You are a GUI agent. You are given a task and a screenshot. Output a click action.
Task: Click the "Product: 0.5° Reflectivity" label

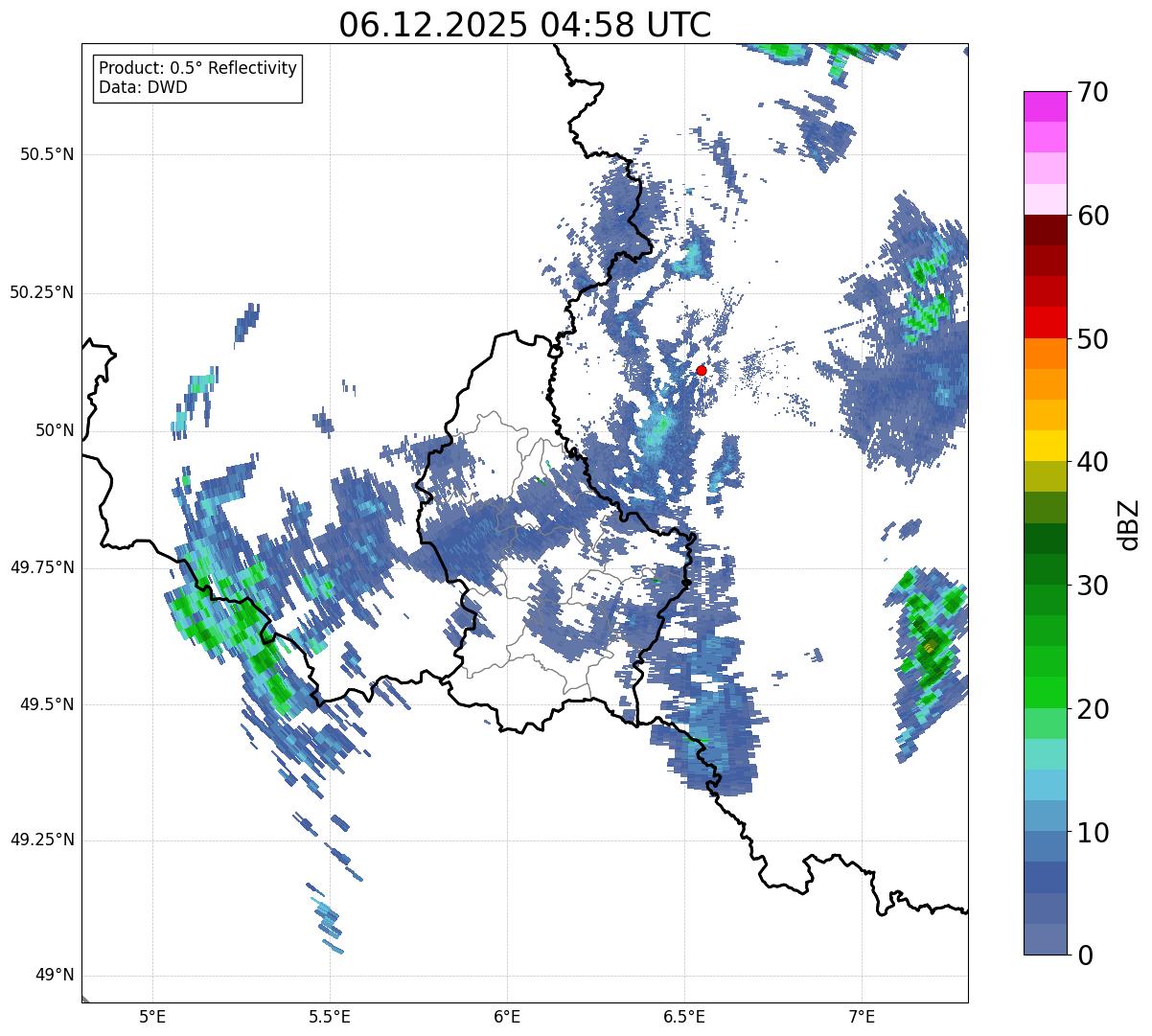pyautogui.click(x=198, y=68)
